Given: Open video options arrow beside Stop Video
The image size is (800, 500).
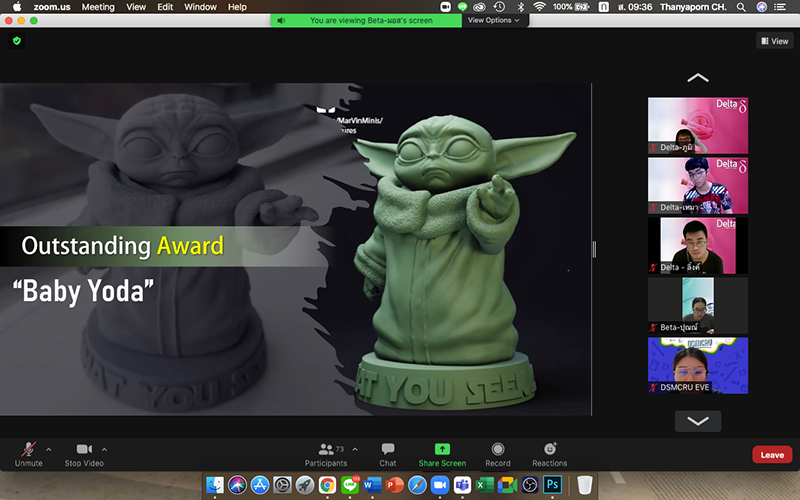Looking at the screenshot, I should 104,449.
